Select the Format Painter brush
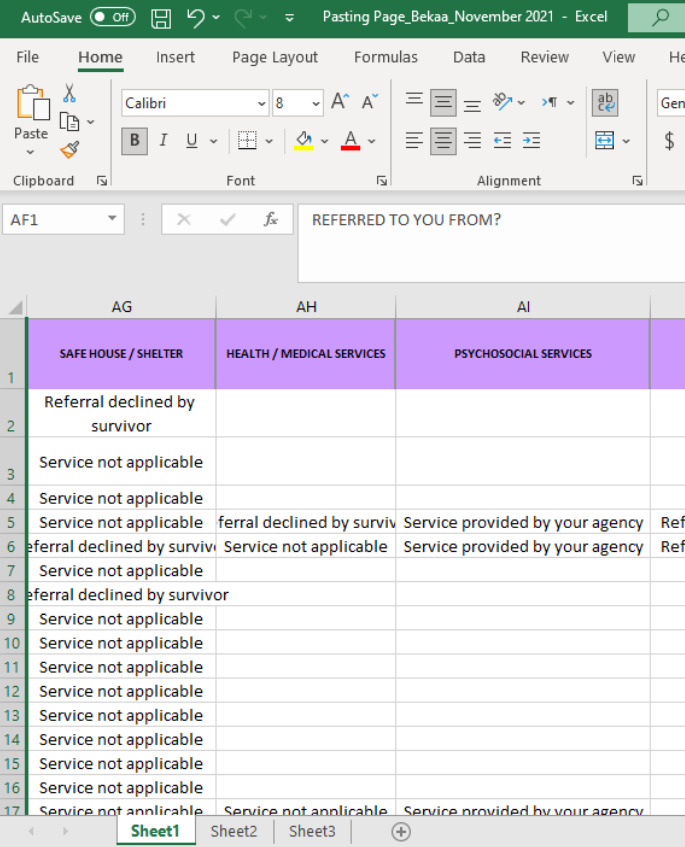This screenshot has width=685, height=847. (70, 150)
